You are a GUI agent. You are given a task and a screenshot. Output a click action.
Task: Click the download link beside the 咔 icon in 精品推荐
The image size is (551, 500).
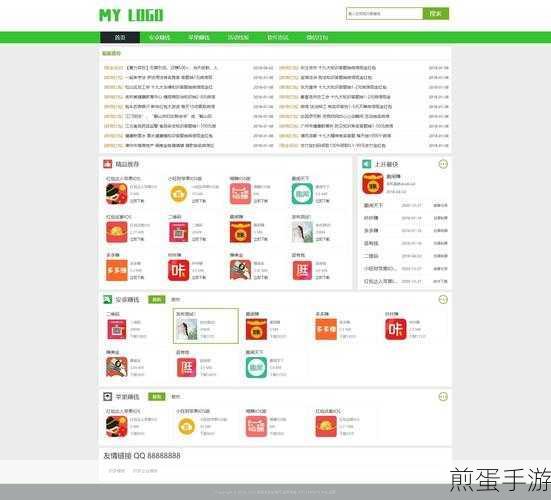click(x=199, y=278)
